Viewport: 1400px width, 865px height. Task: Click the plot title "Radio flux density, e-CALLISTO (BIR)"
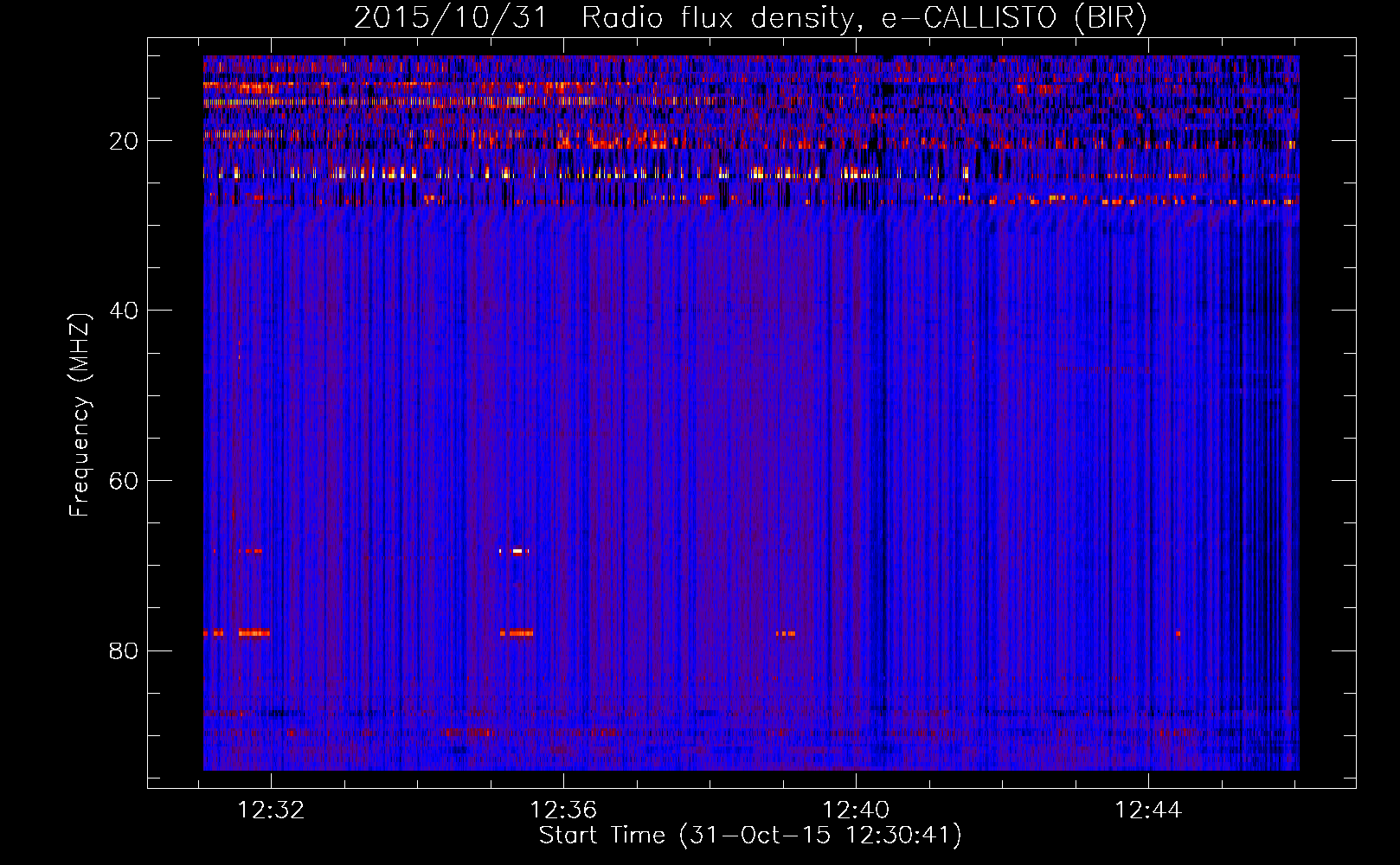(864, 18)
